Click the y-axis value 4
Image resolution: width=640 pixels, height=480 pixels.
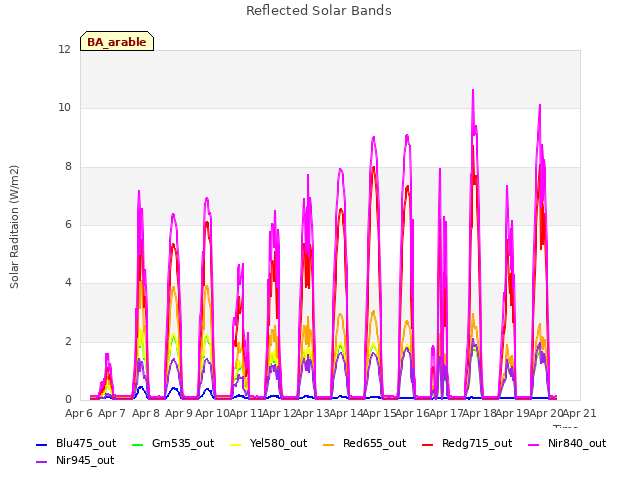(68, 282)
